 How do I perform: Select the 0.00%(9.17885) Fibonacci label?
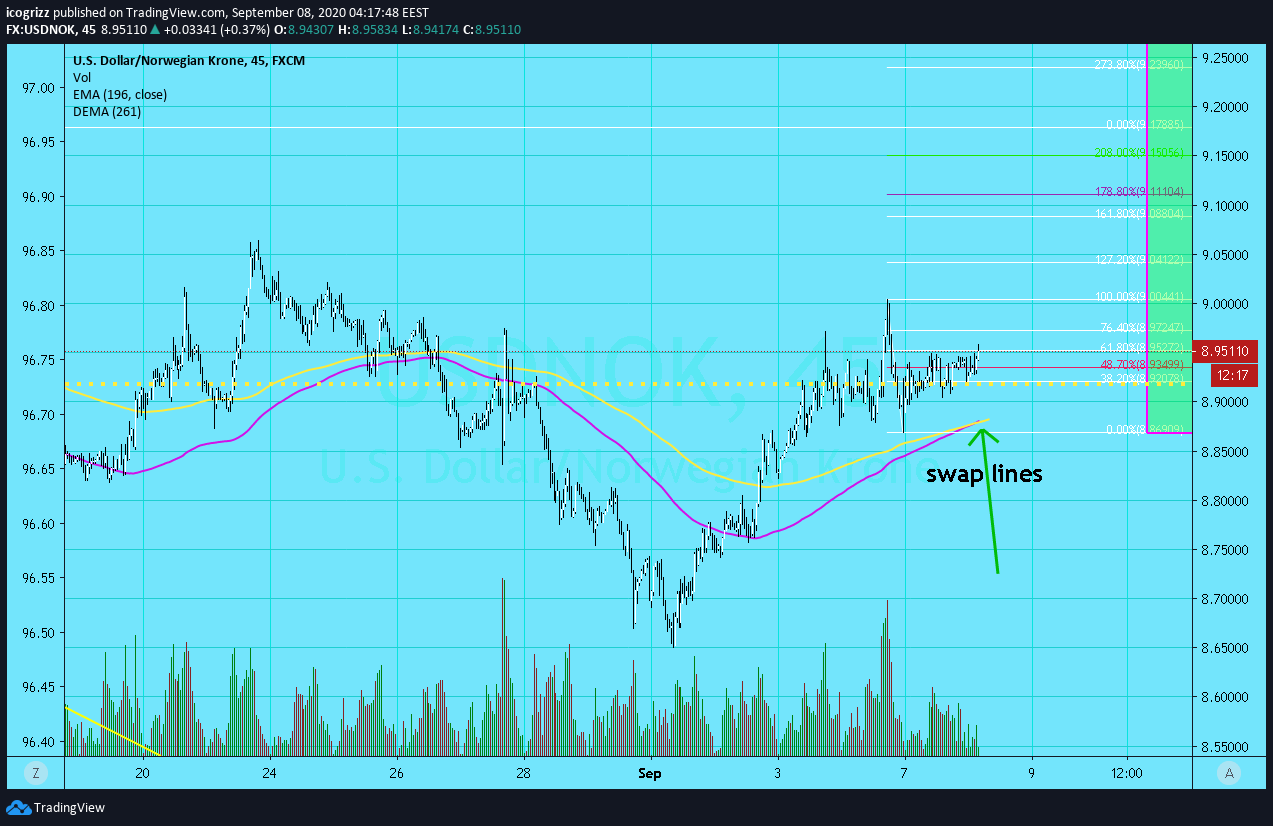point(1145,125)
